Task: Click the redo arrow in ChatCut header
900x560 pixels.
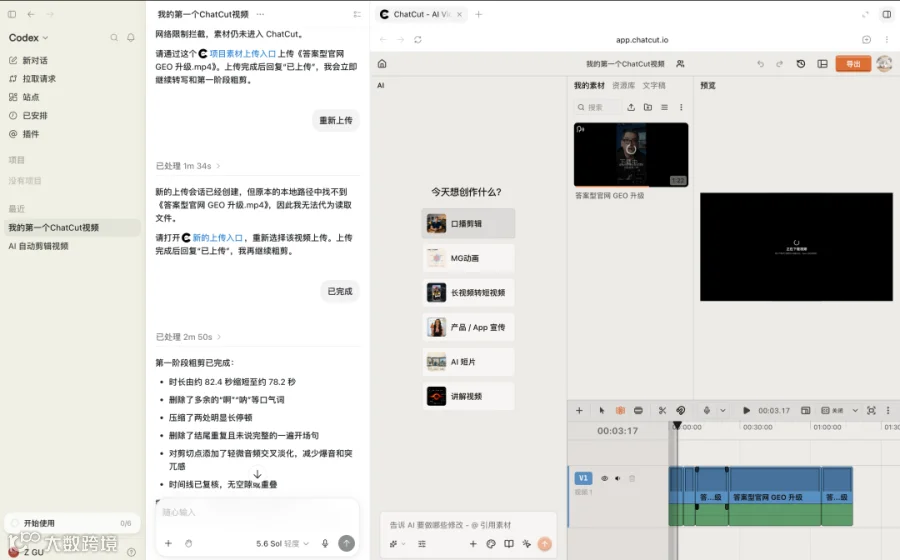Action: click(779, 64)
